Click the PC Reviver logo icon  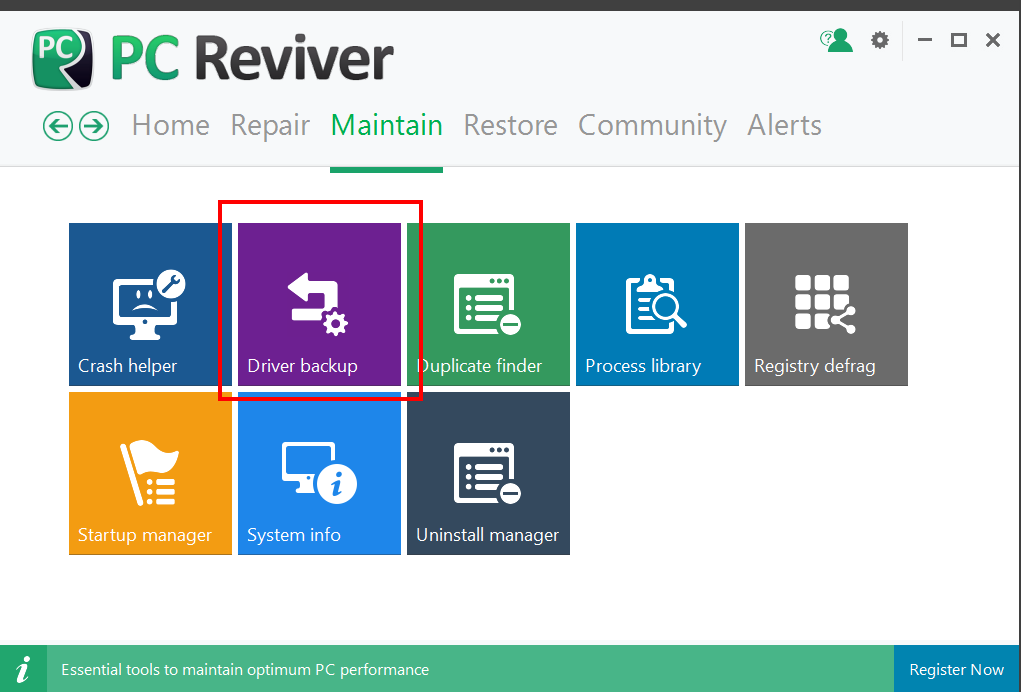[63, 59]
